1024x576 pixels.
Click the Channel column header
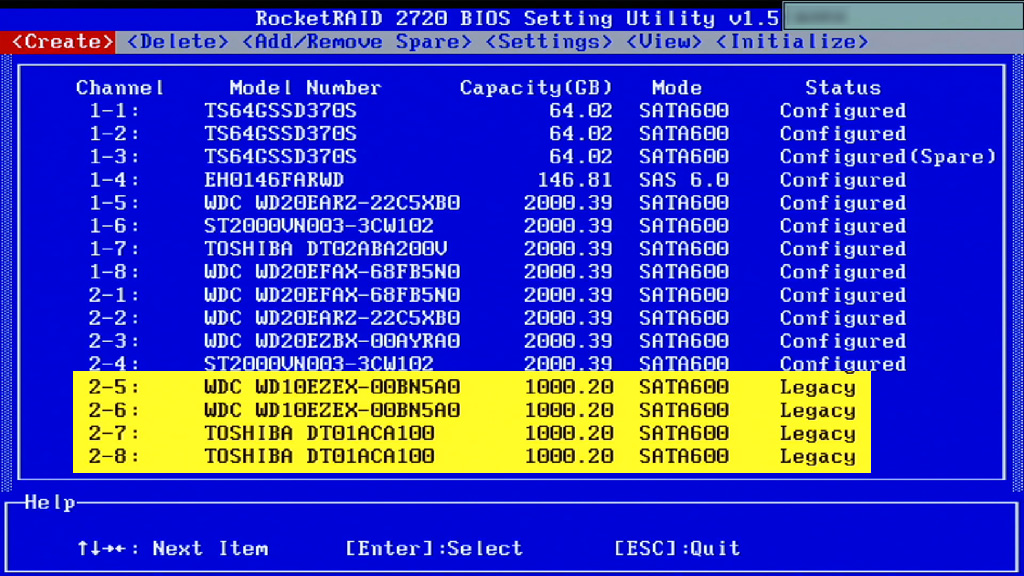[x=120, y=88]
